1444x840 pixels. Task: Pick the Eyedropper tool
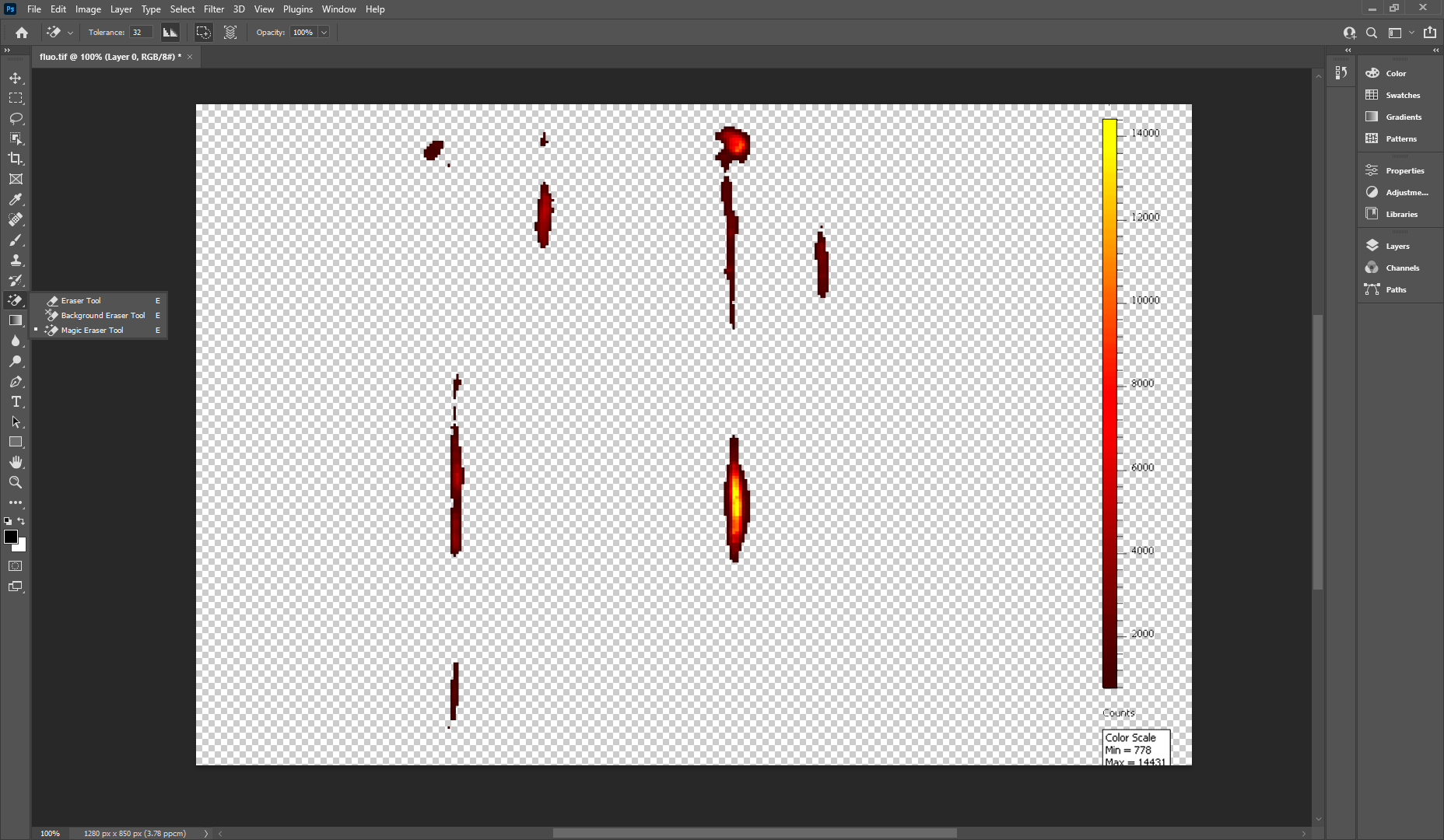click(x=16, y=199)
